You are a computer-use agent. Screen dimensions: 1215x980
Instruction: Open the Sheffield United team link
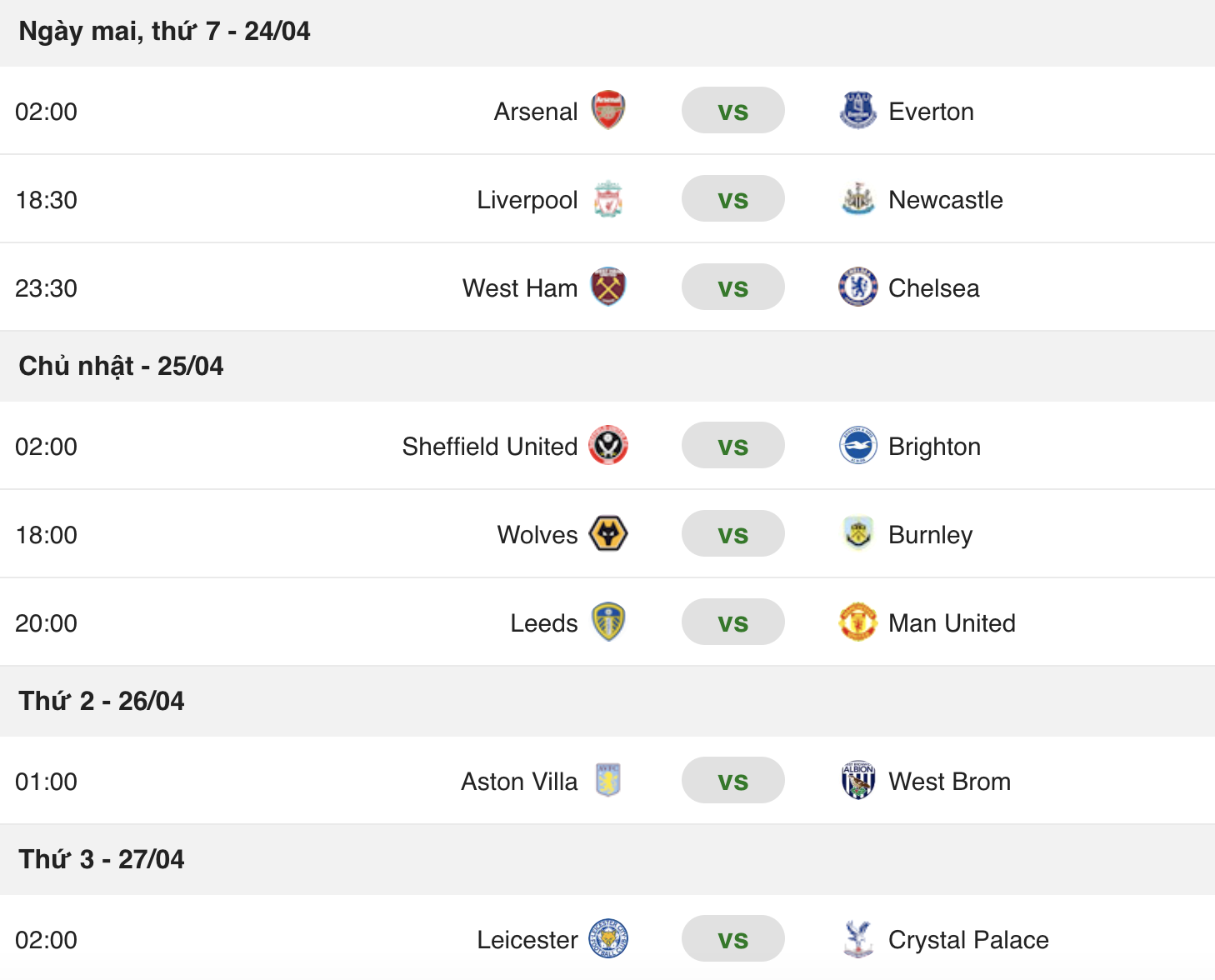(490, 447)
